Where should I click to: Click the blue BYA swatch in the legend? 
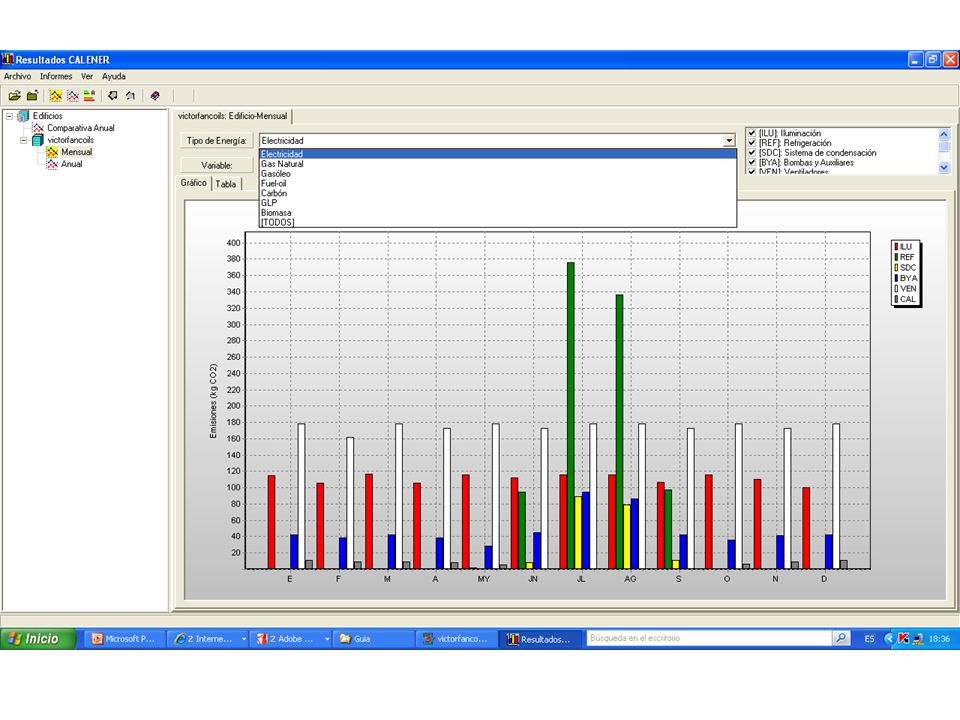[896, 278]
